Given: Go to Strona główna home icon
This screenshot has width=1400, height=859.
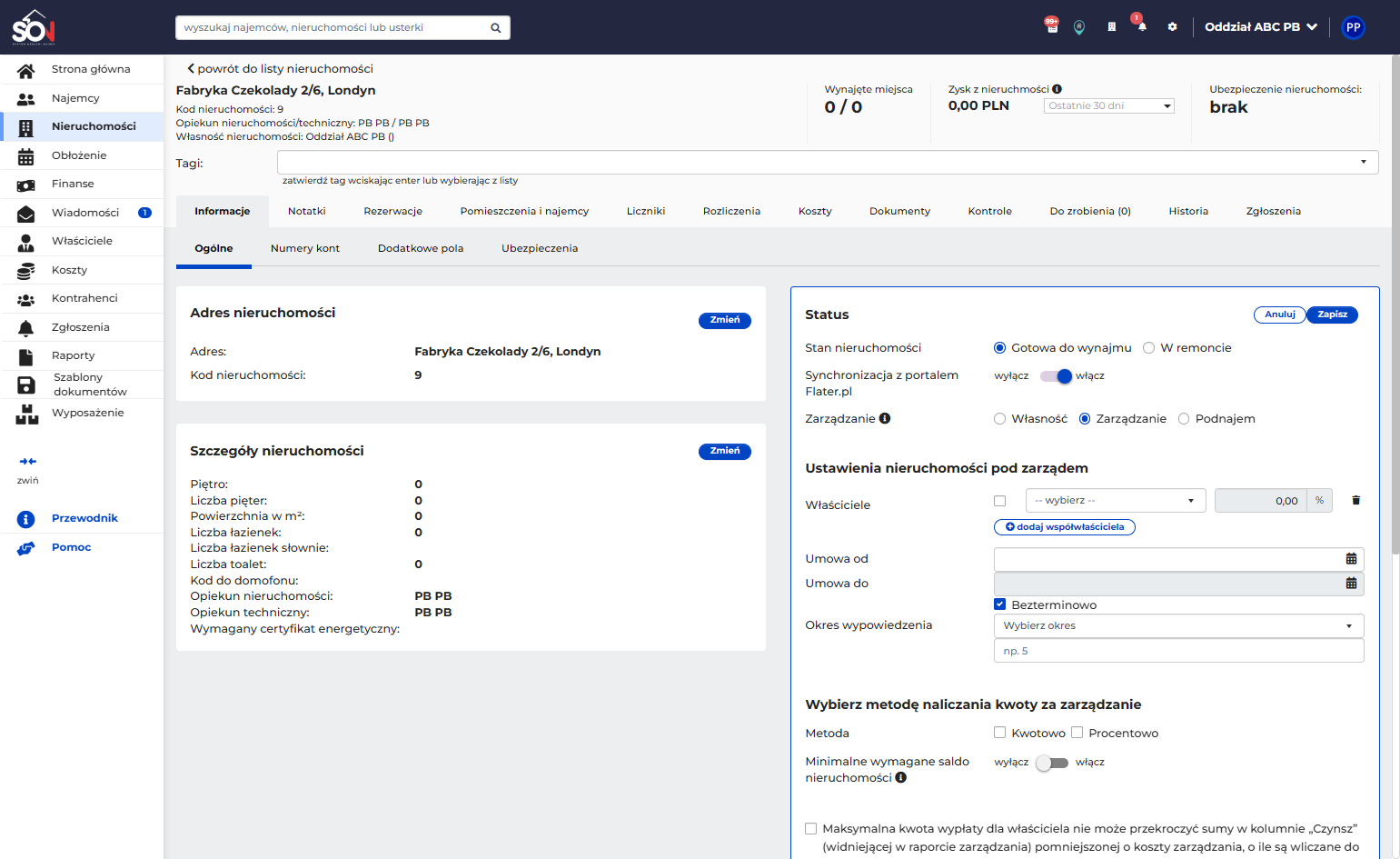Looking at the screenshot, I should tap(26, 70).
